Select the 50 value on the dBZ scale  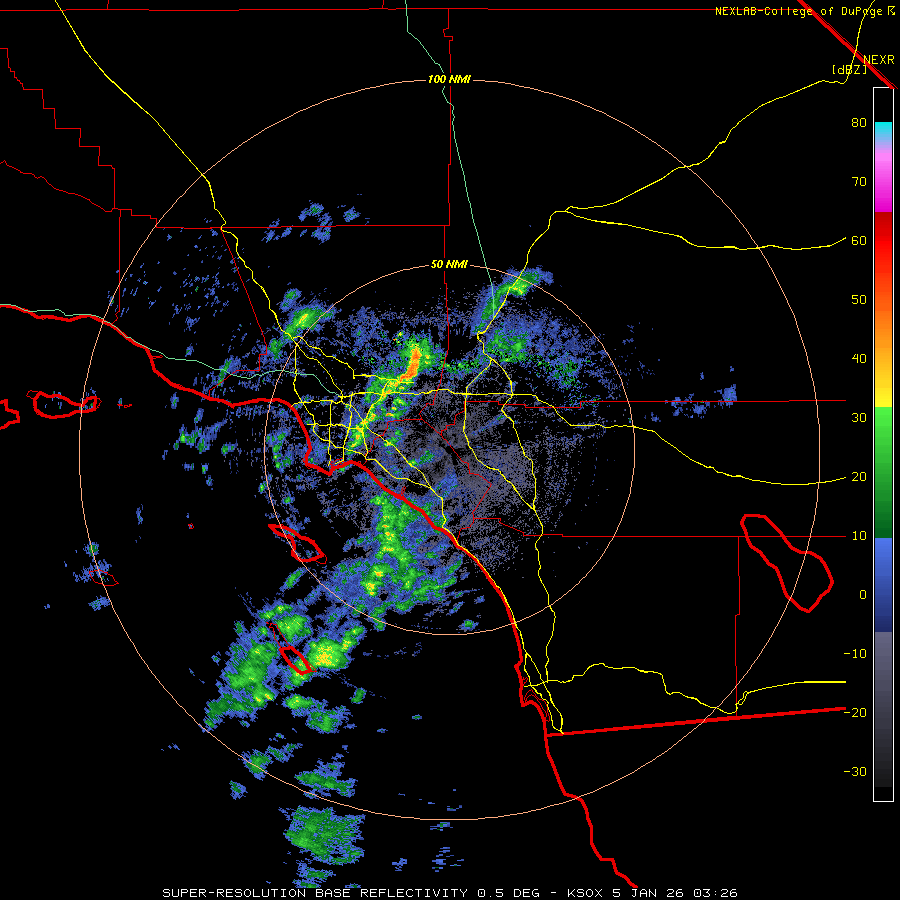pos(859,300)
